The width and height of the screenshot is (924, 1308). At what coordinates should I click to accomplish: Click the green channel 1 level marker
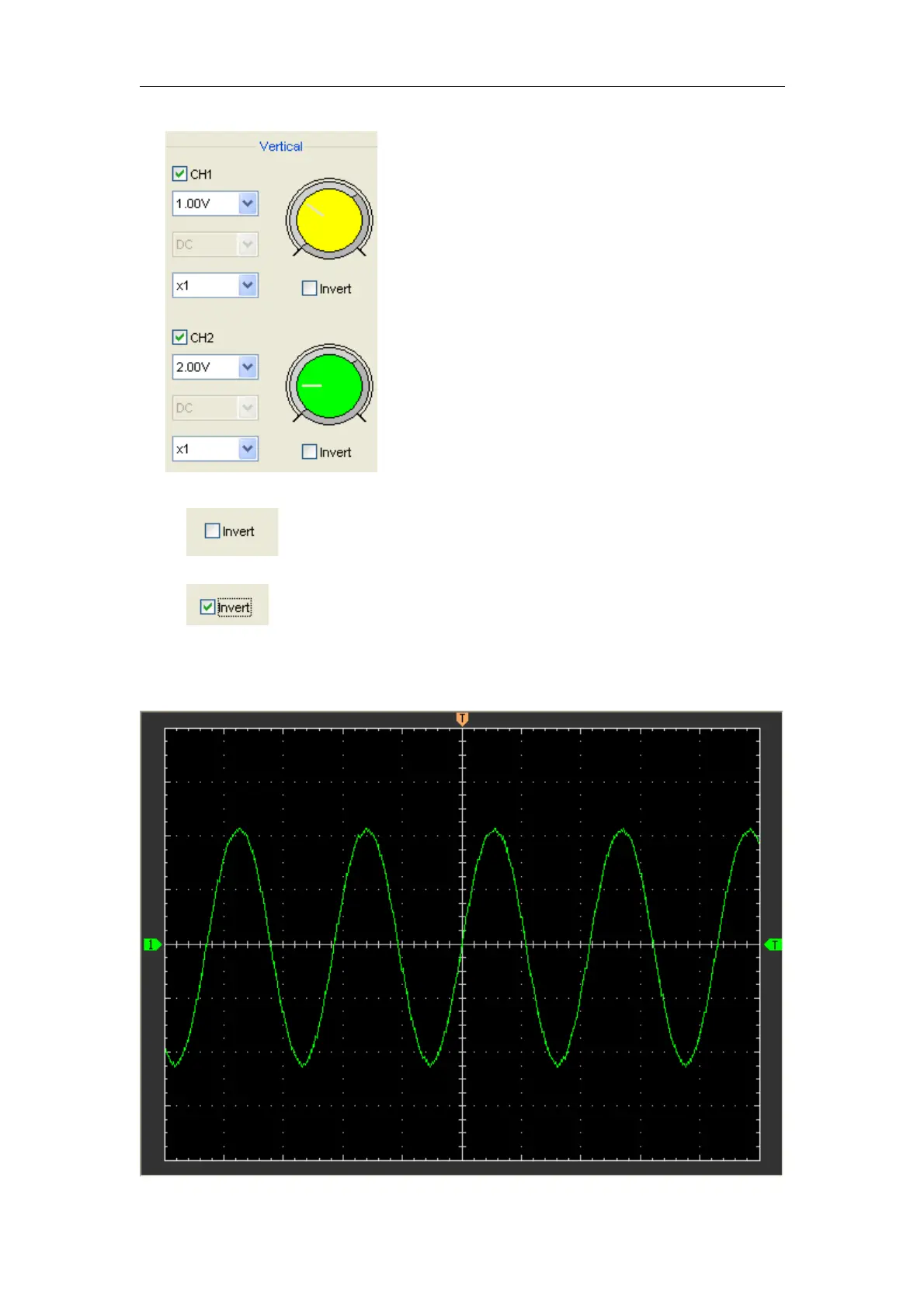click(x=152, y=944)
